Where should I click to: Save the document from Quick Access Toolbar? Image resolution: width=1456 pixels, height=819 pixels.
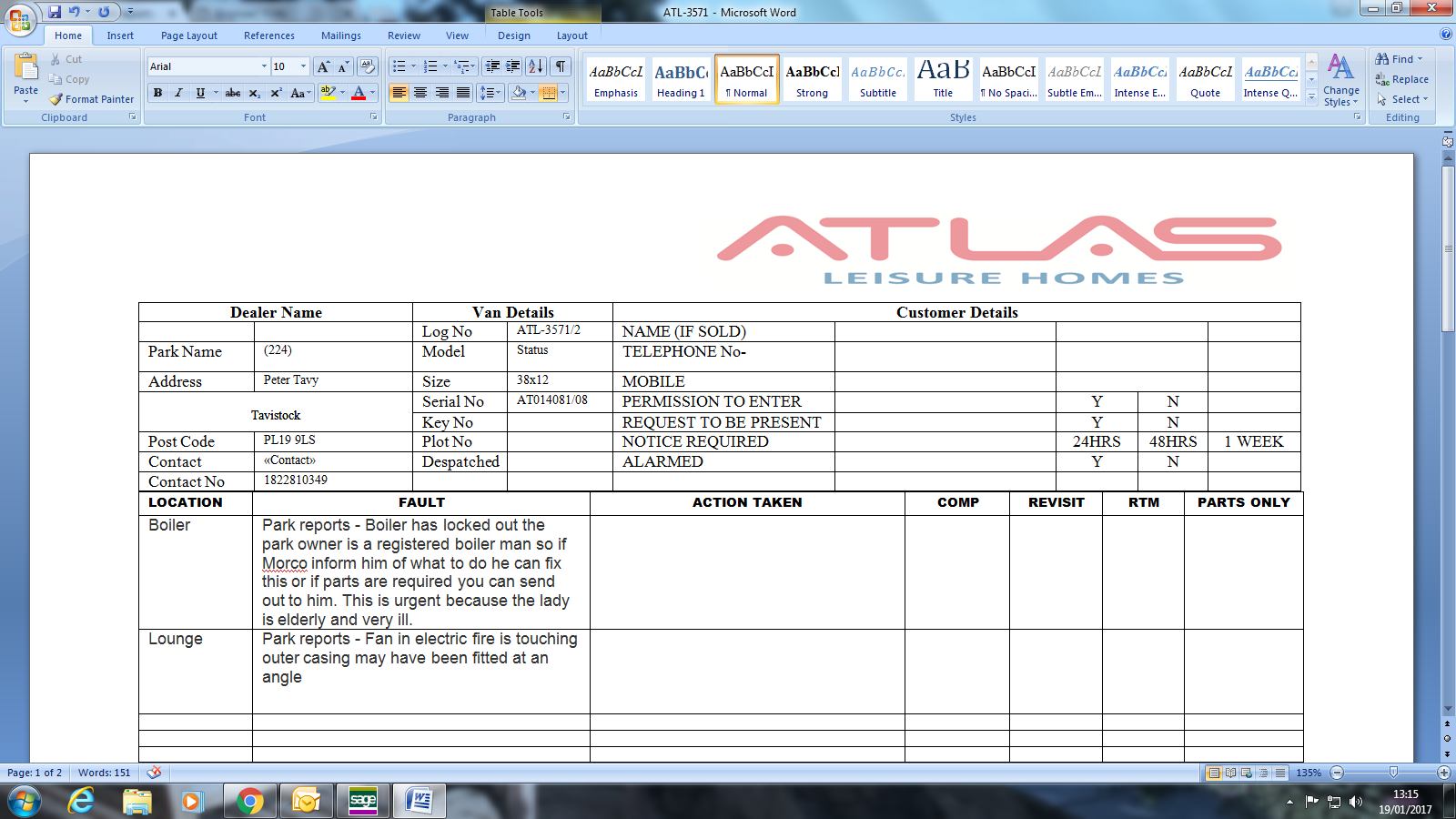[x=55, y=12]
